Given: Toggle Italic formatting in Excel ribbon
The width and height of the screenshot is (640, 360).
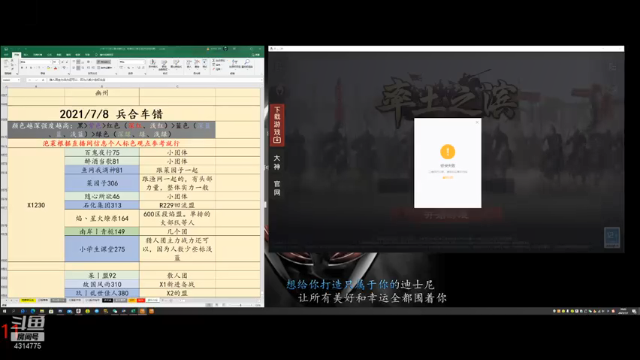Looking at the screenshot, I should 26,68.
